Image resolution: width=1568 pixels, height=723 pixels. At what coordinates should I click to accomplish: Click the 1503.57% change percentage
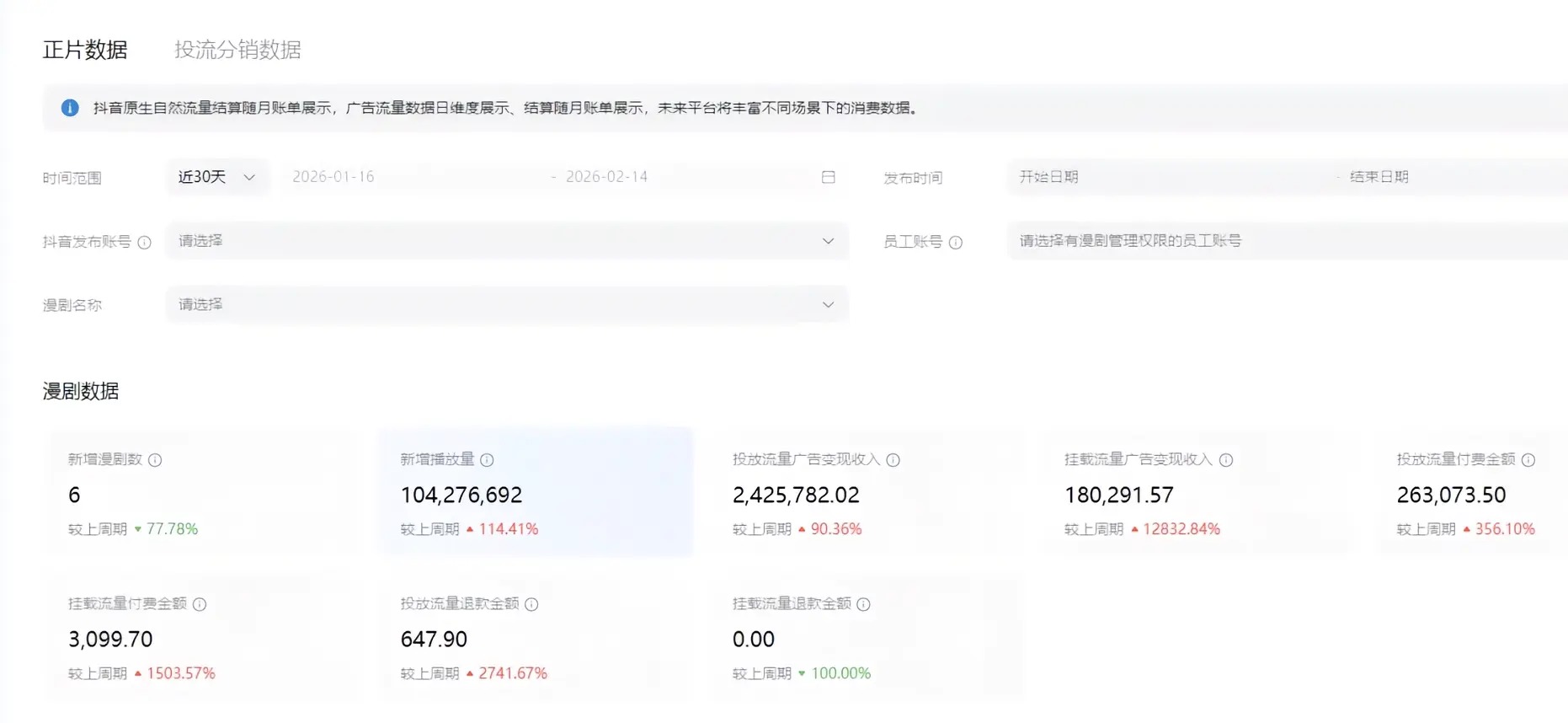coord(181,673)
